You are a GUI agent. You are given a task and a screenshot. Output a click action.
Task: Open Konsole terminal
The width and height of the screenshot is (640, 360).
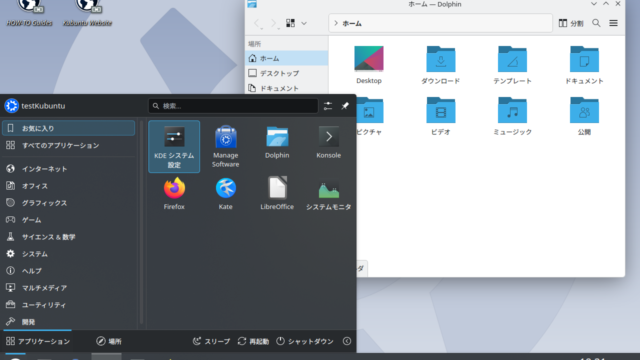point(329,142)
